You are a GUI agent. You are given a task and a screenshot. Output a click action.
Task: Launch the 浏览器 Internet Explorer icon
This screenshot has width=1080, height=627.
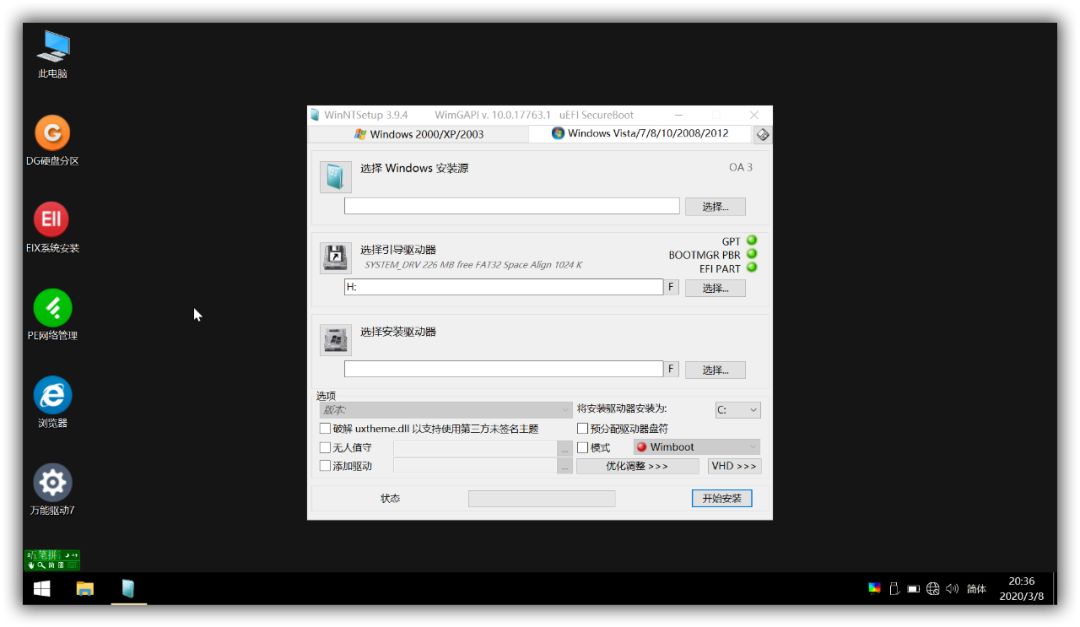pos(51,391)
